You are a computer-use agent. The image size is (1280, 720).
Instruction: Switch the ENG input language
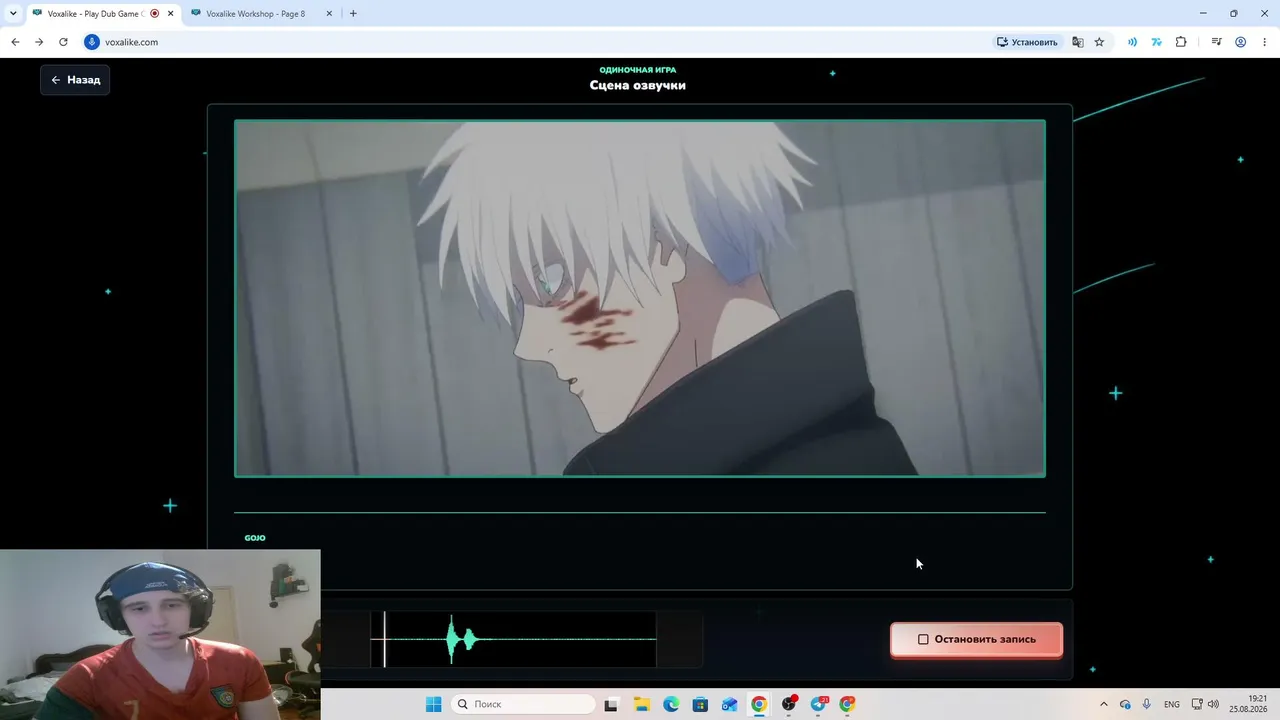tap(1172, 704)
